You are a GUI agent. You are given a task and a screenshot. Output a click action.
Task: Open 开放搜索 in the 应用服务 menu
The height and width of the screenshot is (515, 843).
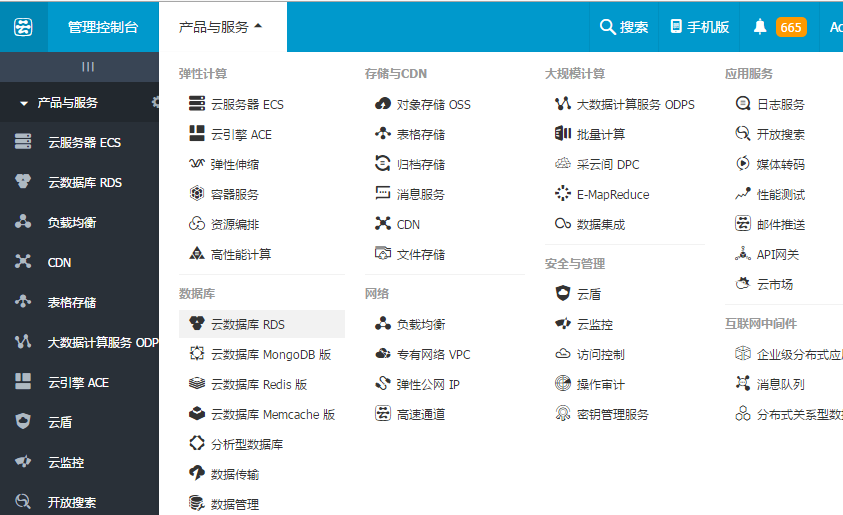click(x=781, y=134)
